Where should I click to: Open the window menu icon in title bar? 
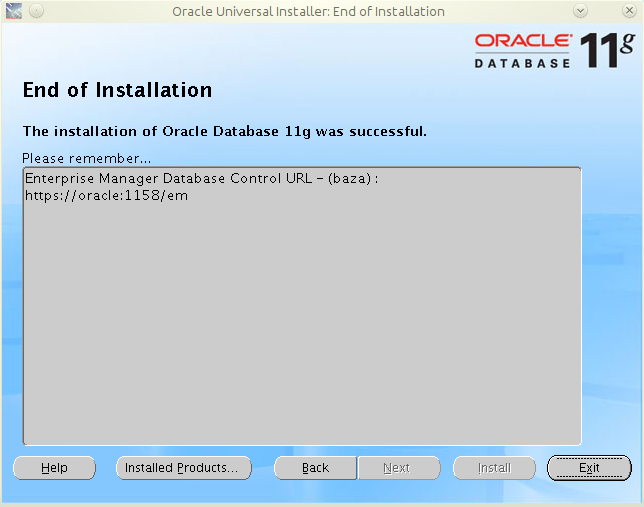14,11
